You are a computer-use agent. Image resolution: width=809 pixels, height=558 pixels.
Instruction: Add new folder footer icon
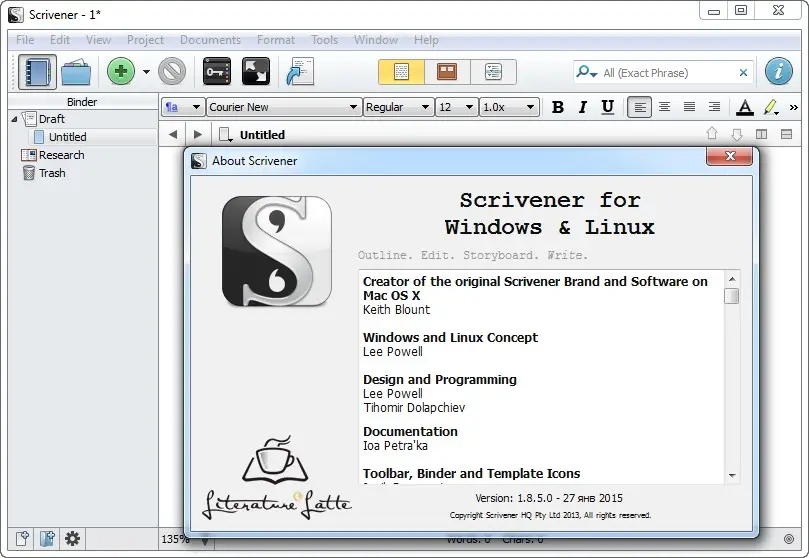[47, 539]
